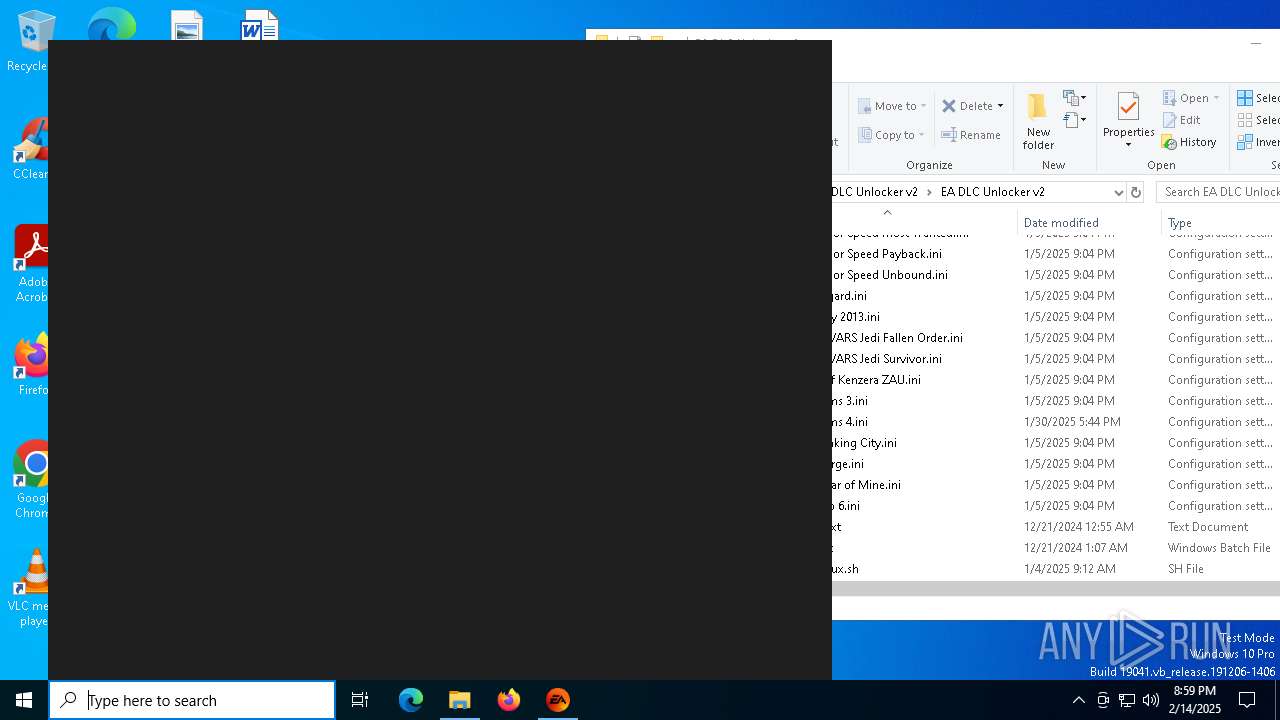The image size is (1280, 720).
Task: Click History in the Open group
Action: (1189, 142)
